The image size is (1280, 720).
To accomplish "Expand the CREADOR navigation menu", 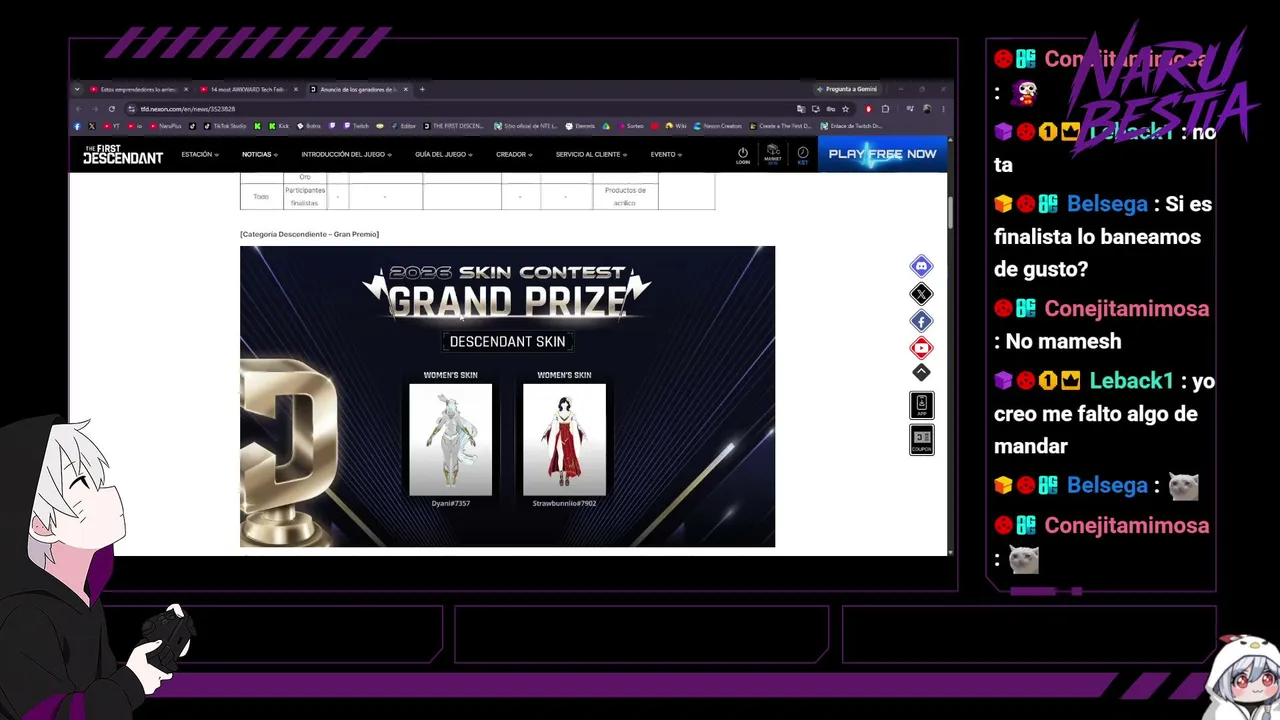I will 514,155.
